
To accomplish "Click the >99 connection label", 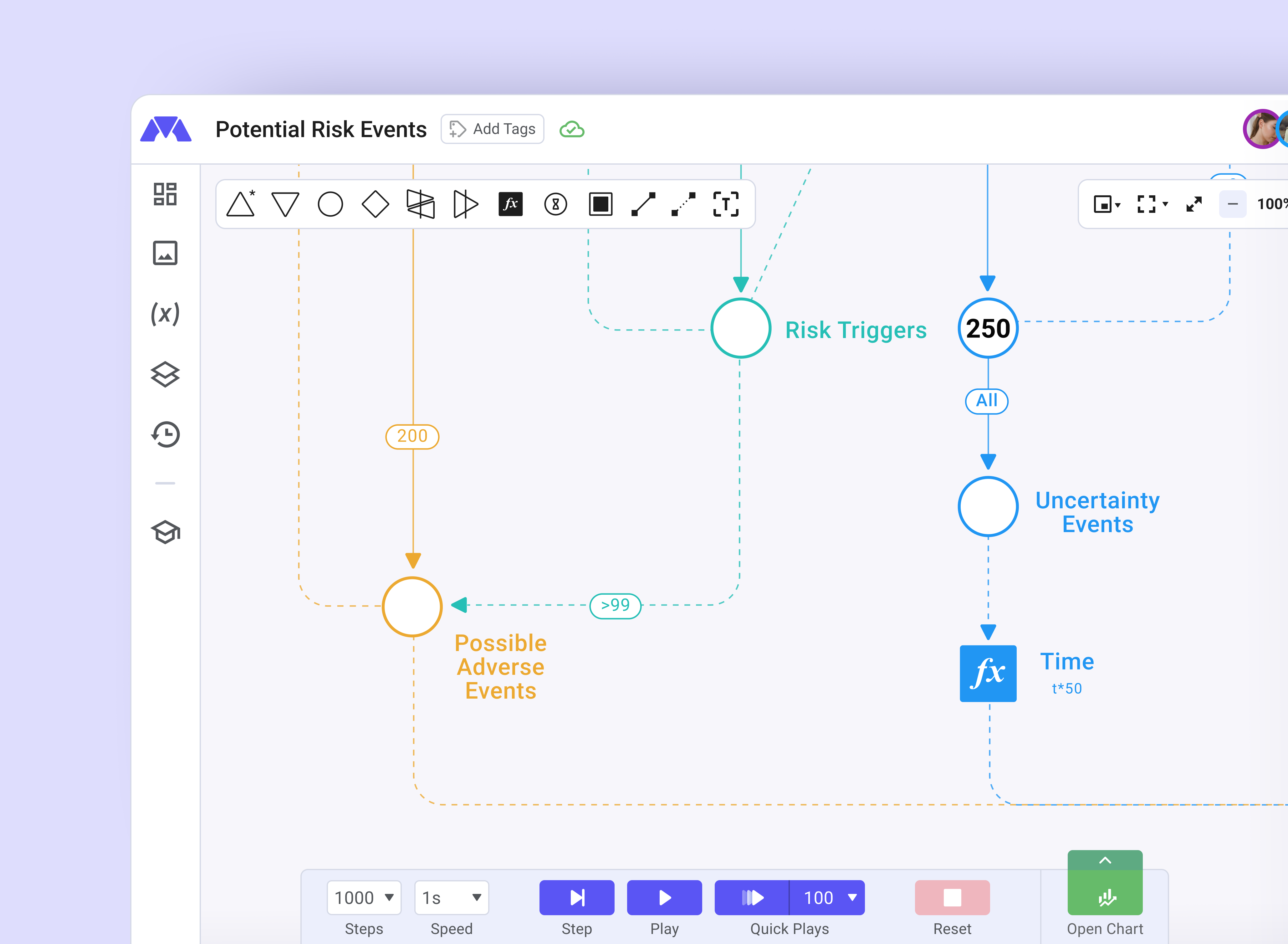I will tap(615, 606).
